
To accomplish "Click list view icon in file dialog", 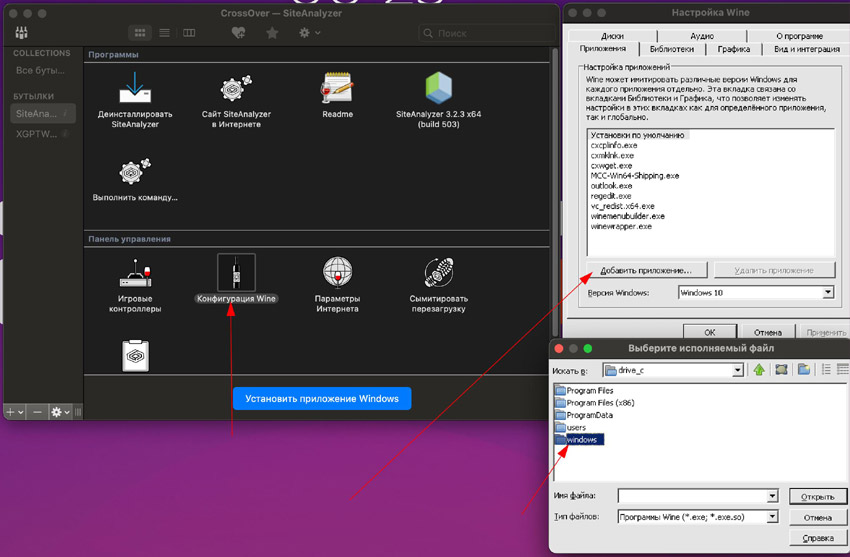I will [x=826, y=370].
